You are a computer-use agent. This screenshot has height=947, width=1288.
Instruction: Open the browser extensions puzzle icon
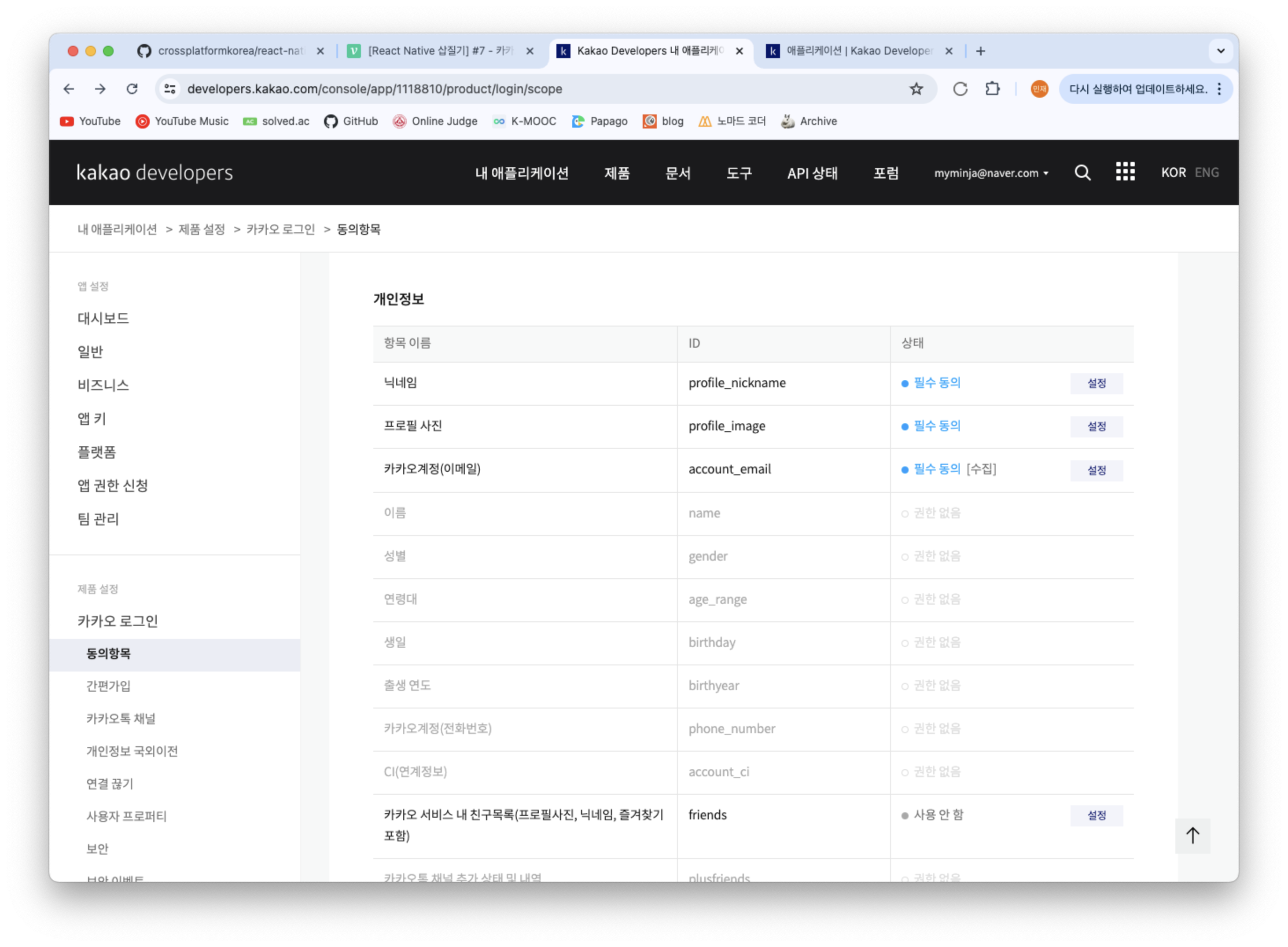point(992,89)
